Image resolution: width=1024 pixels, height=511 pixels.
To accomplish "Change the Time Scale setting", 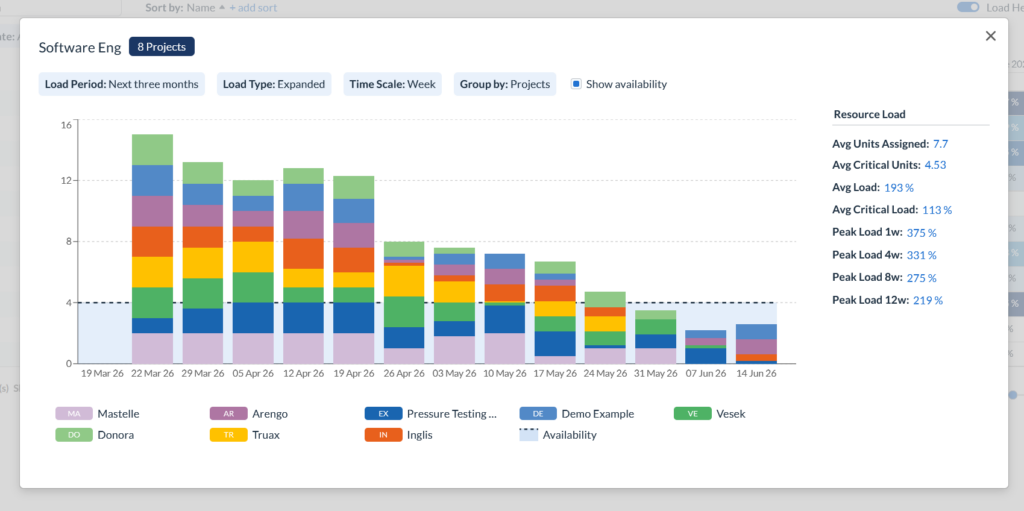I will (392, 84).
